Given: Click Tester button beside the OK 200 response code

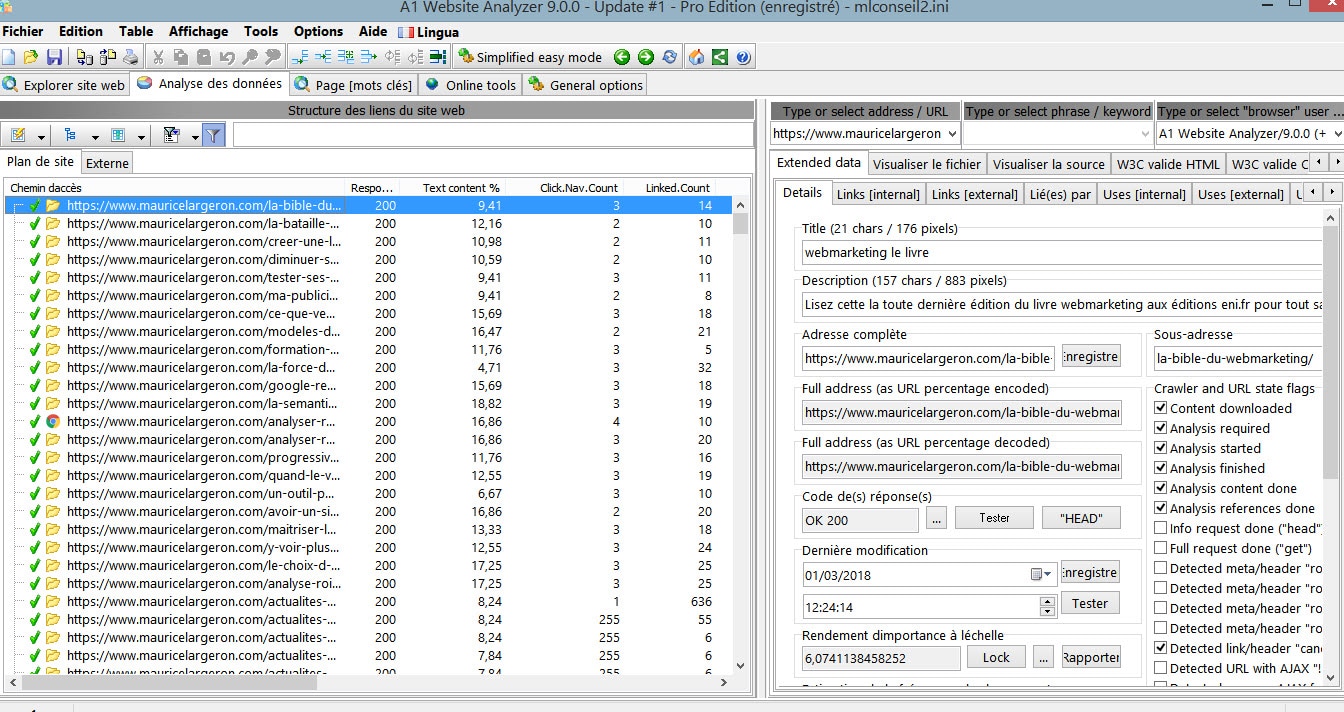Looking at the screenshot, I should tap(994, 518).
